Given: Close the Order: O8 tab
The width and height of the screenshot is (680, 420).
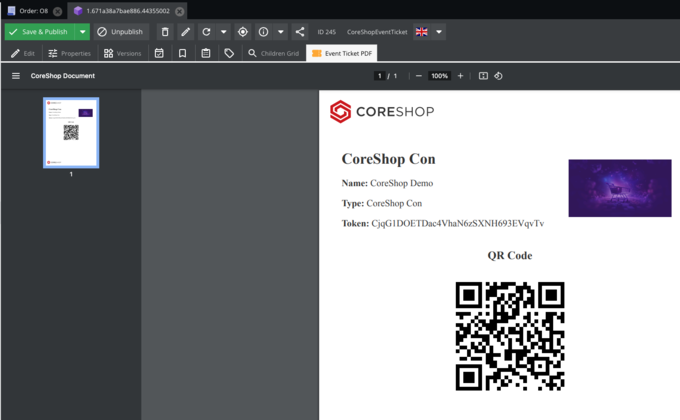Looking at the screenshot, I should click(57, 11).
